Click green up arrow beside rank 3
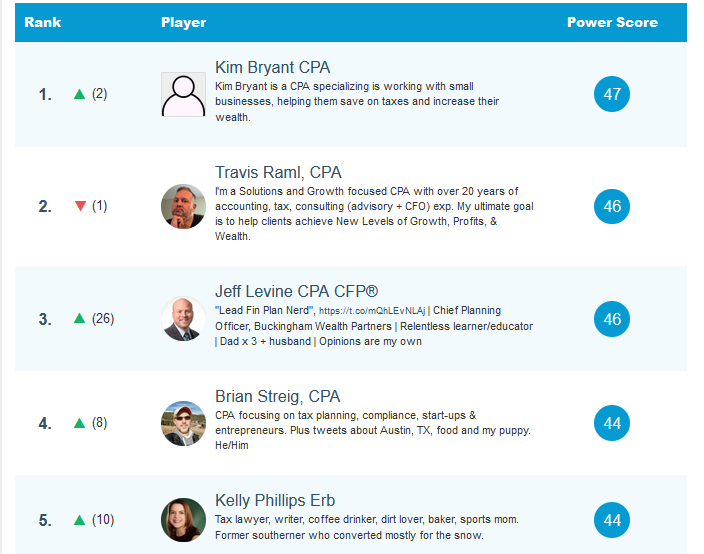 pos(80,319)
